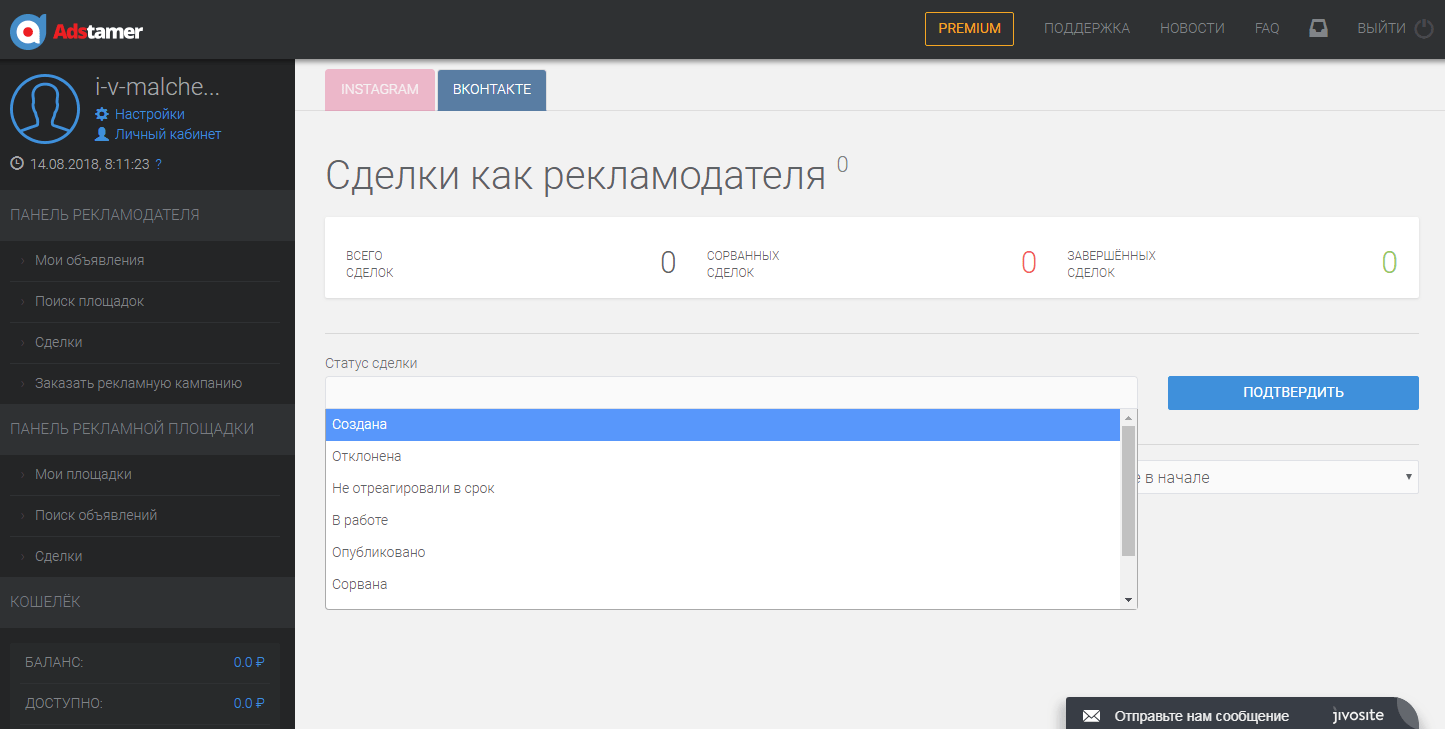Click the Adstamer logo
The height and width of the screenshot is (729, 1445).
point(76,31)
